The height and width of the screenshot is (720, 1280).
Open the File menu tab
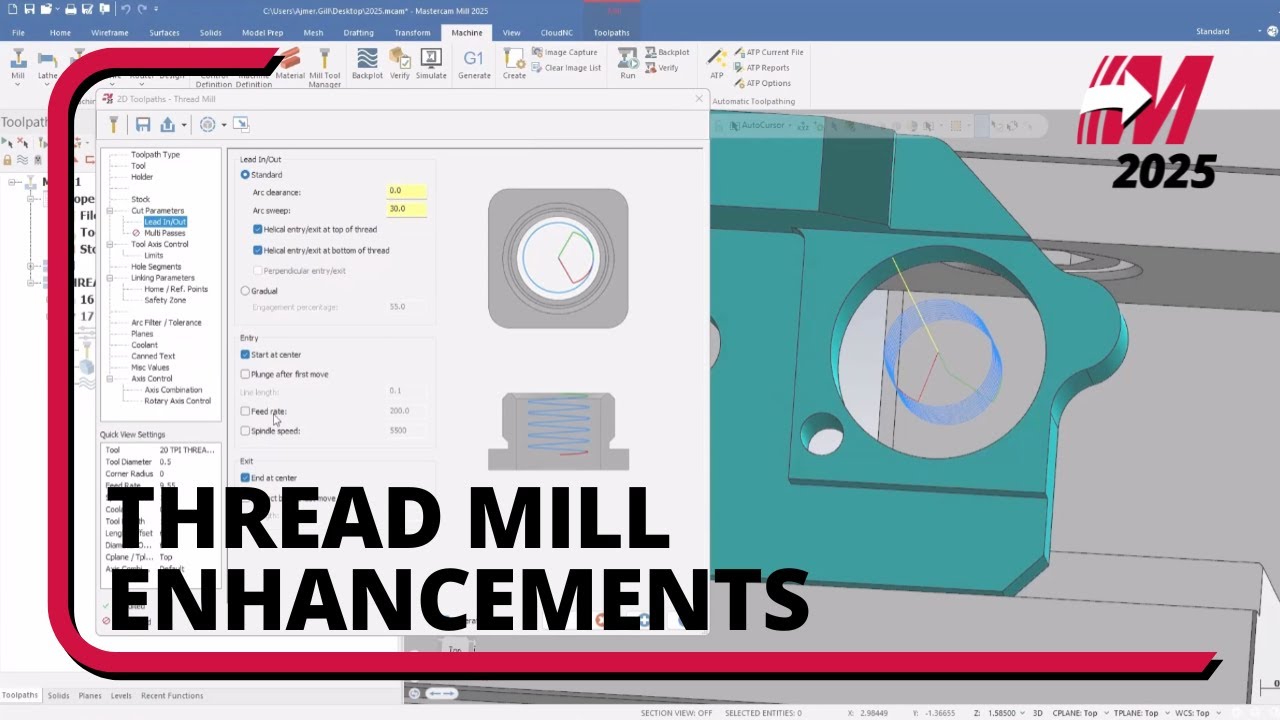click(18, 32)
